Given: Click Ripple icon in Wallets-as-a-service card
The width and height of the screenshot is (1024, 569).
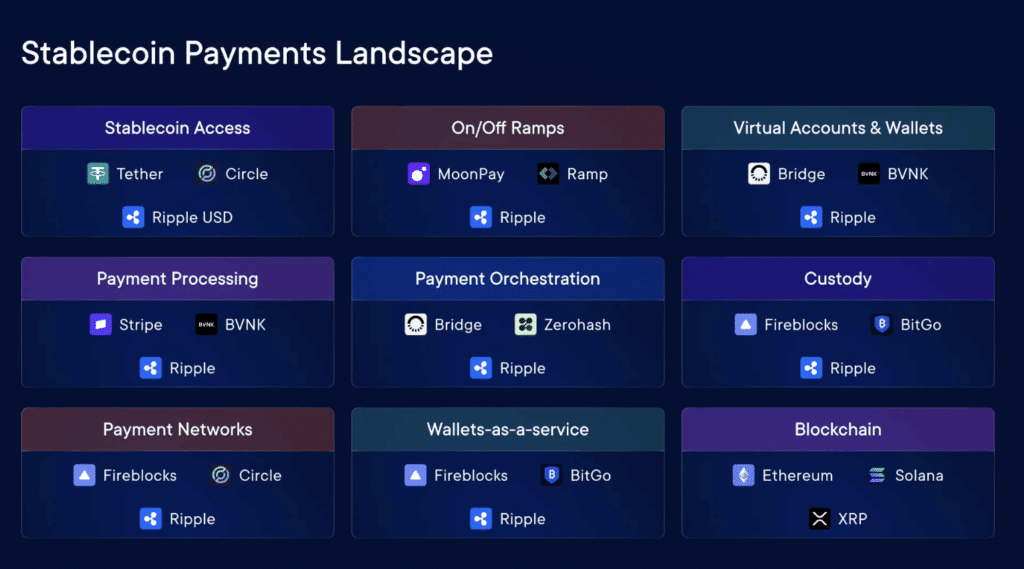Looking at the screenshot, I should [481, 519].
